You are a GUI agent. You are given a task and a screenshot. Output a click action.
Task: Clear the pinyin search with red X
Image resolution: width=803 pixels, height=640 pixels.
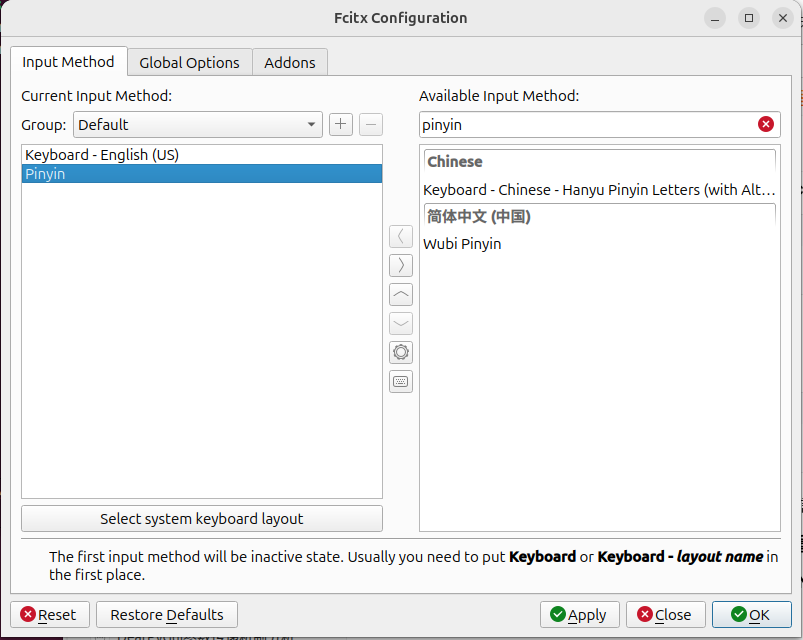pyautogui.click(x=766, y=124)
